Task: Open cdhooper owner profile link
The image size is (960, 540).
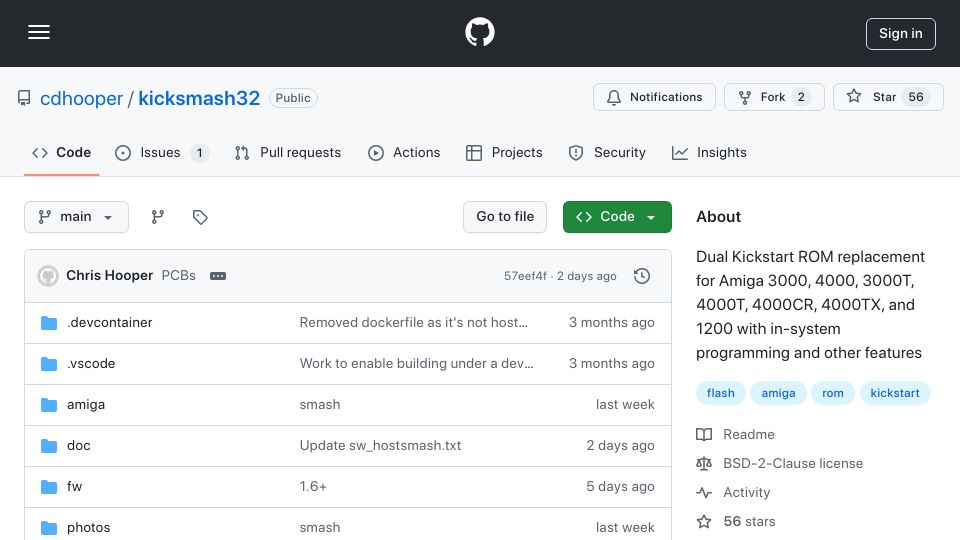Action: [x=81, y=98]
